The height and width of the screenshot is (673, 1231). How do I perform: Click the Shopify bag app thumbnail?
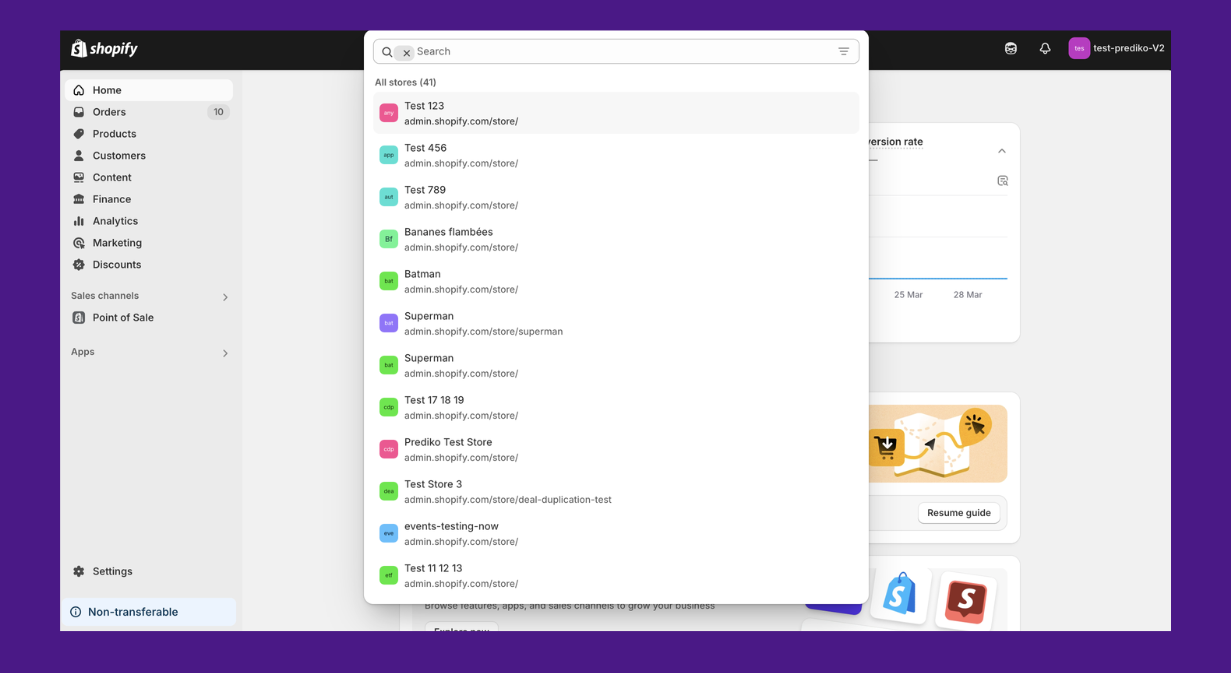click(x=900, y=595)
